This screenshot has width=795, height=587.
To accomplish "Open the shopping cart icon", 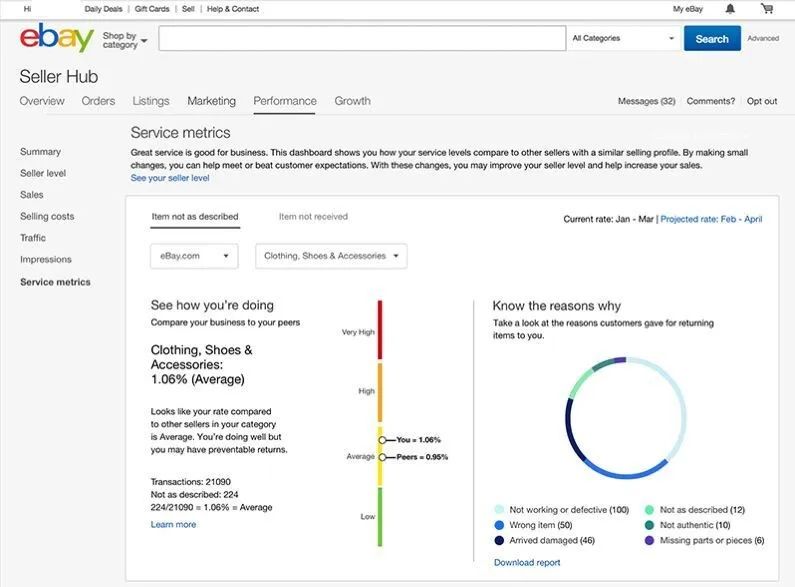I will 766,9.
